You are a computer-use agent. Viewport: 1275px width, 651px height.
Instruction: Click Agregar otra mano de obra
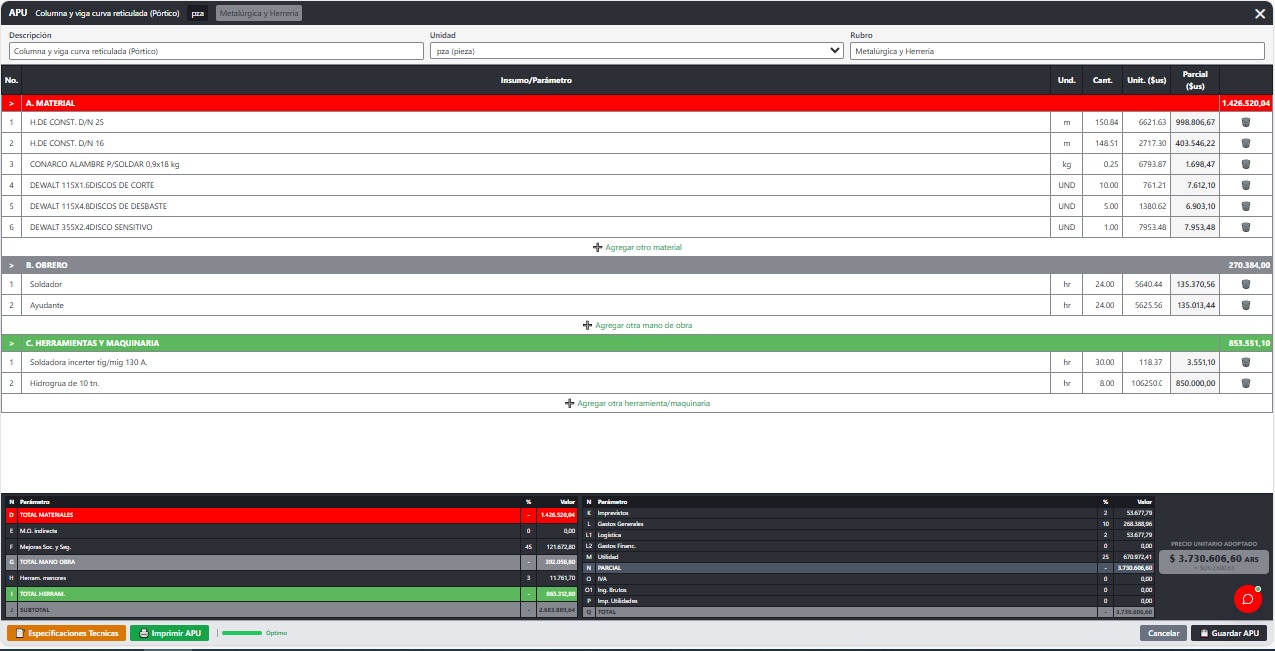pos(637,325)
